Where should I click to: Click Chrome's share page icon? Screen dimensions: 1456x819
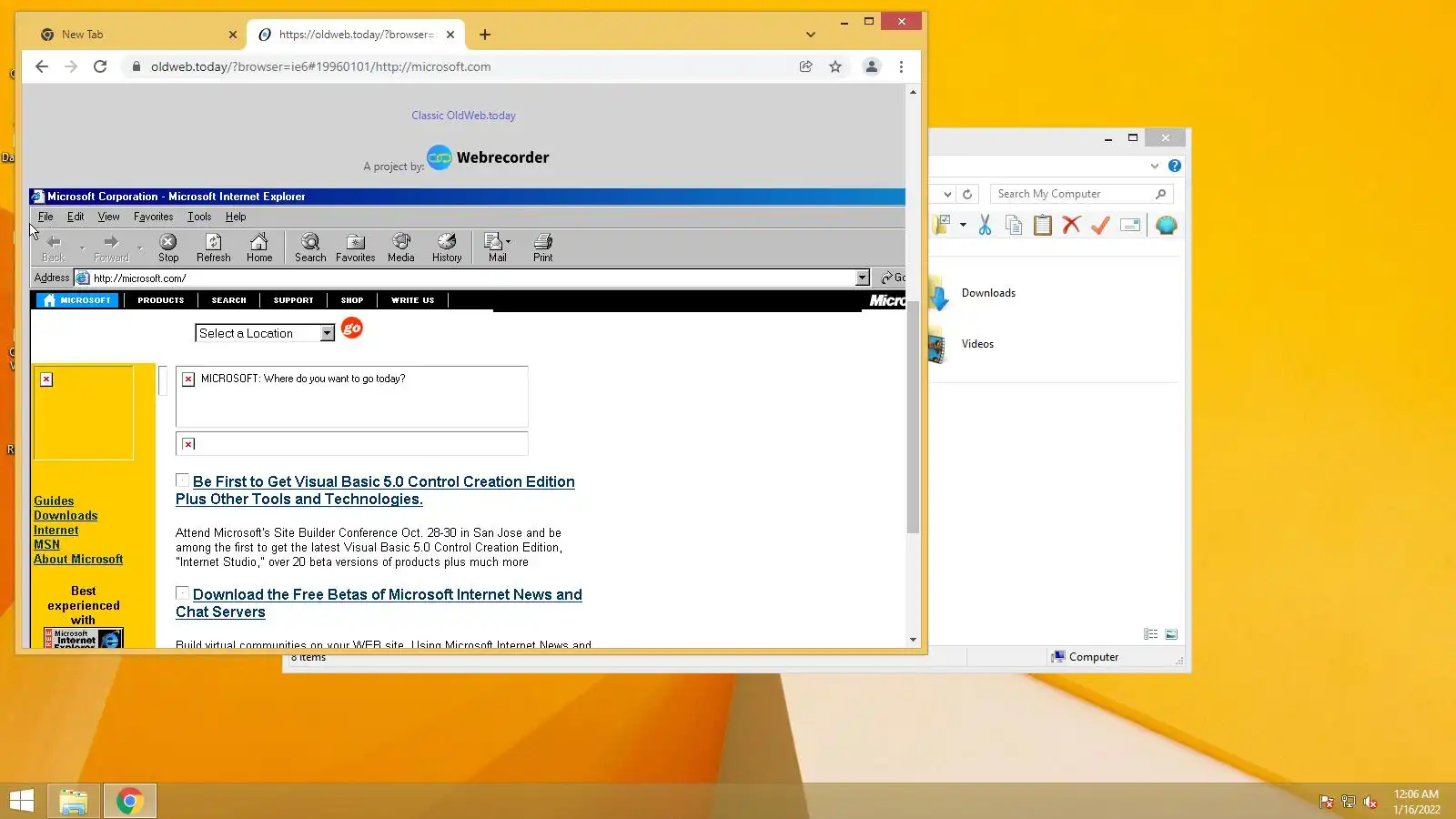coord(805,66)
